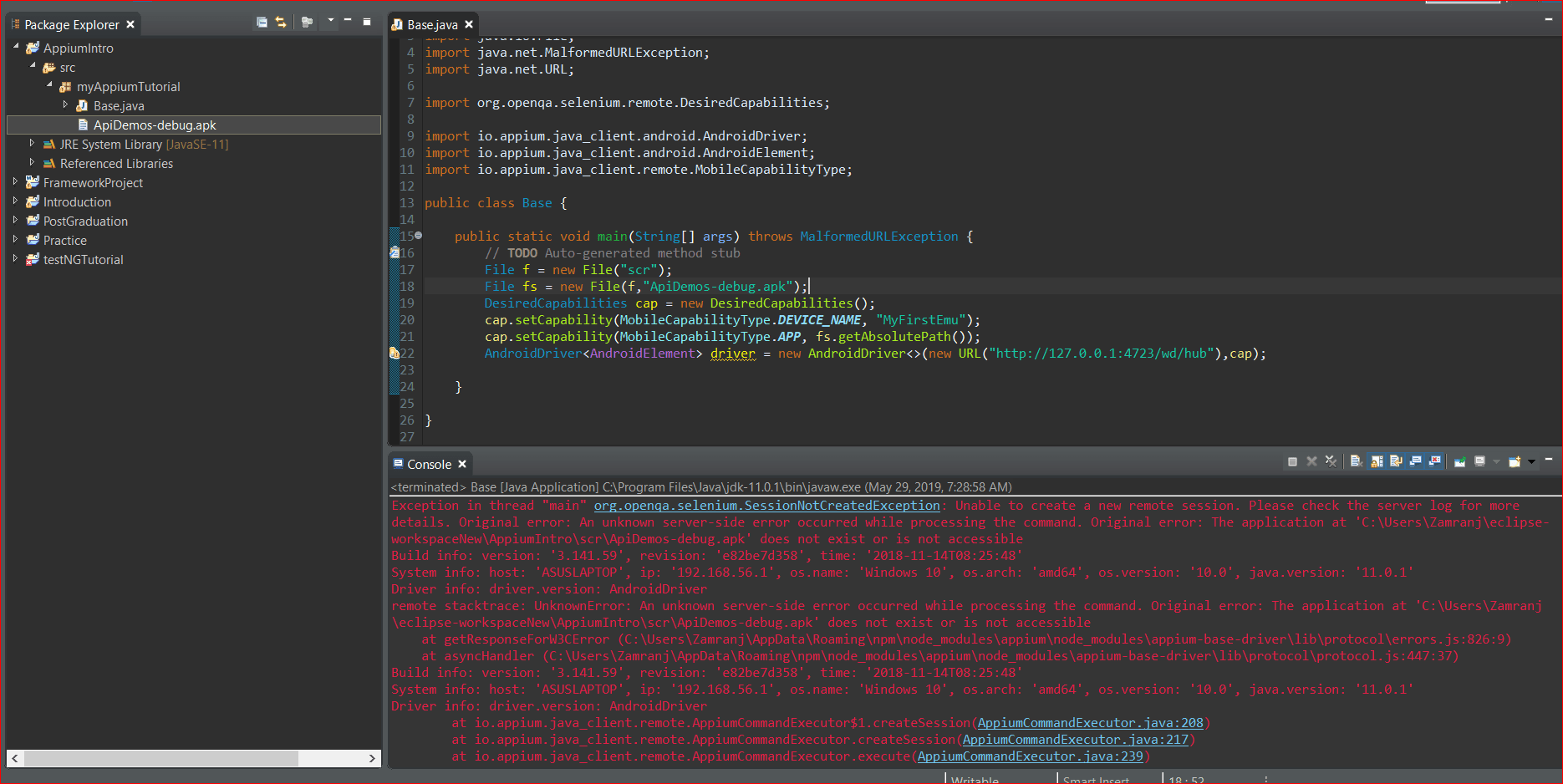Screen dimensions: 1563x784
Task: Enable Link with Editor in Package Explorer
Action: tap(280, 23)
